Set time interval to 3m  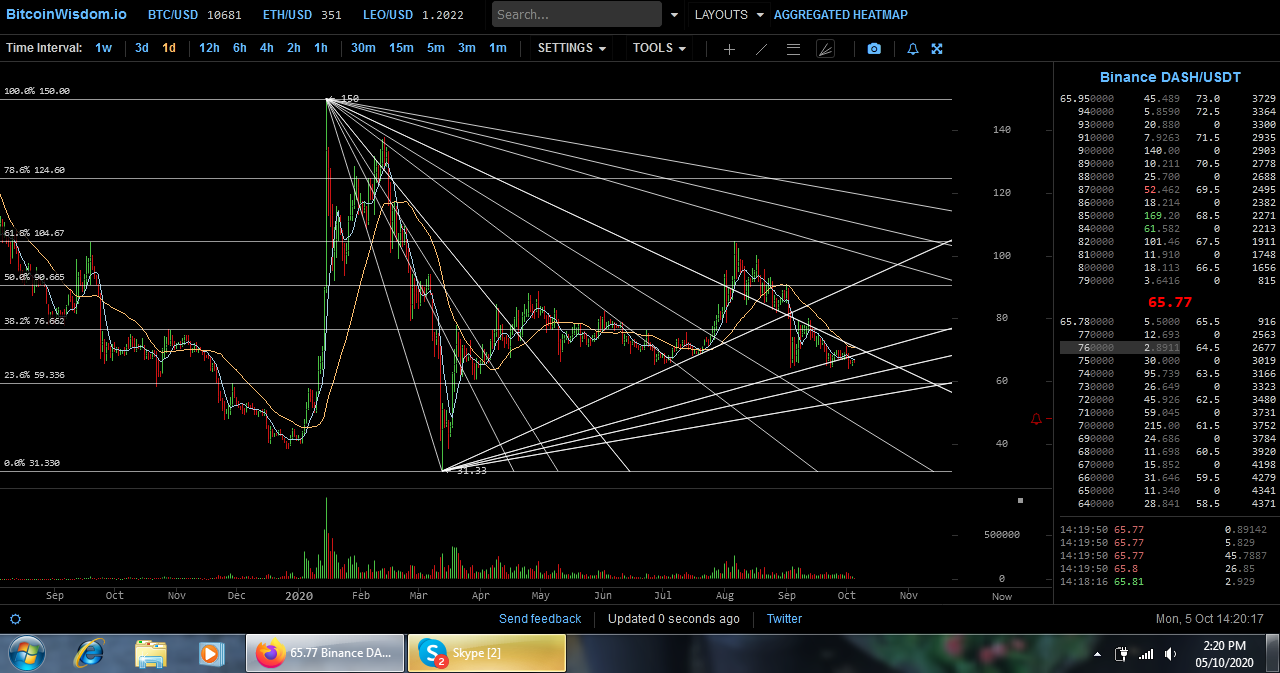click(467, 48)
